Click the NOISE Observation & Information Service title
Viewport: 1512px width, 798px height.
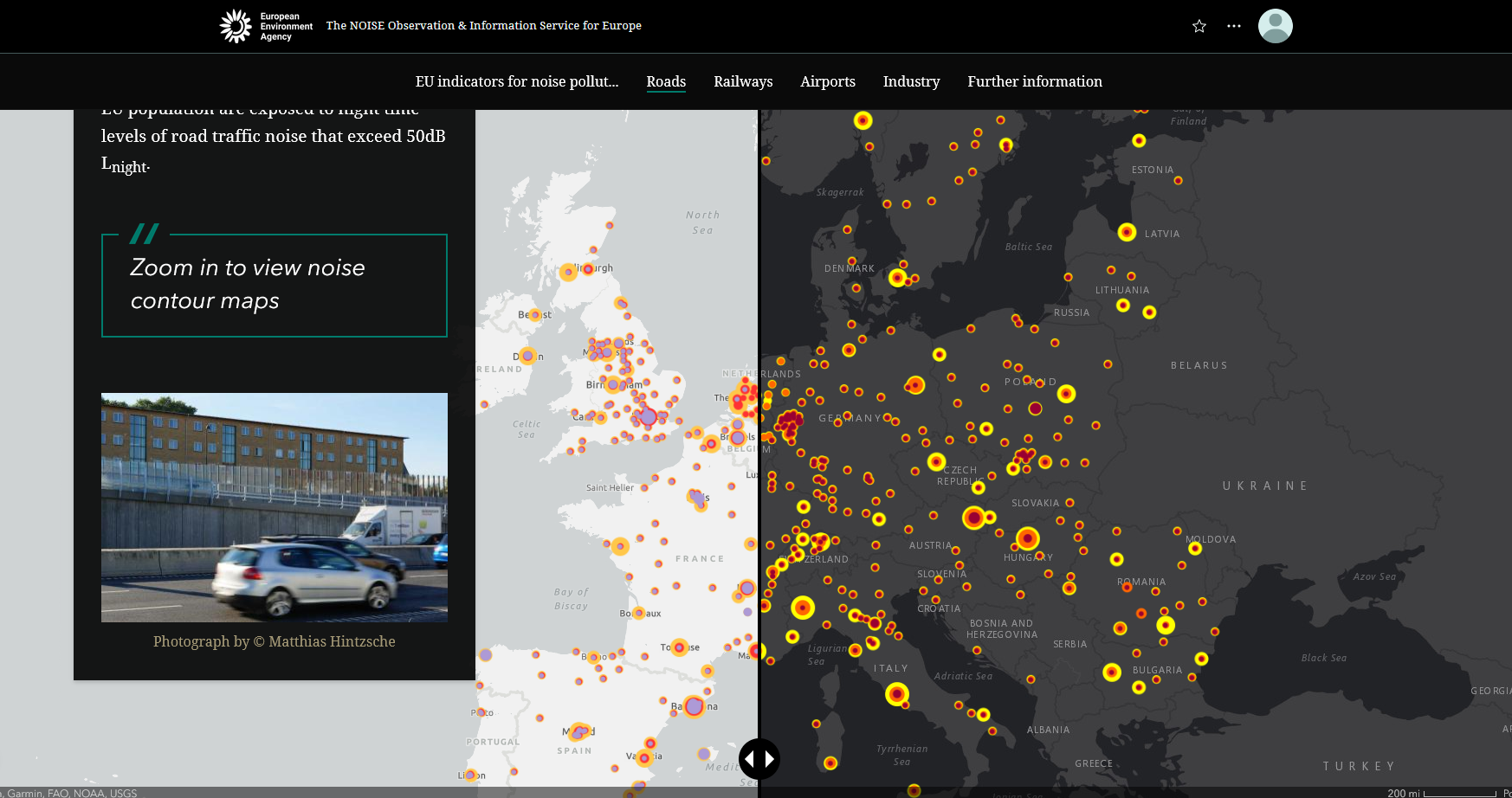[484, 26]
